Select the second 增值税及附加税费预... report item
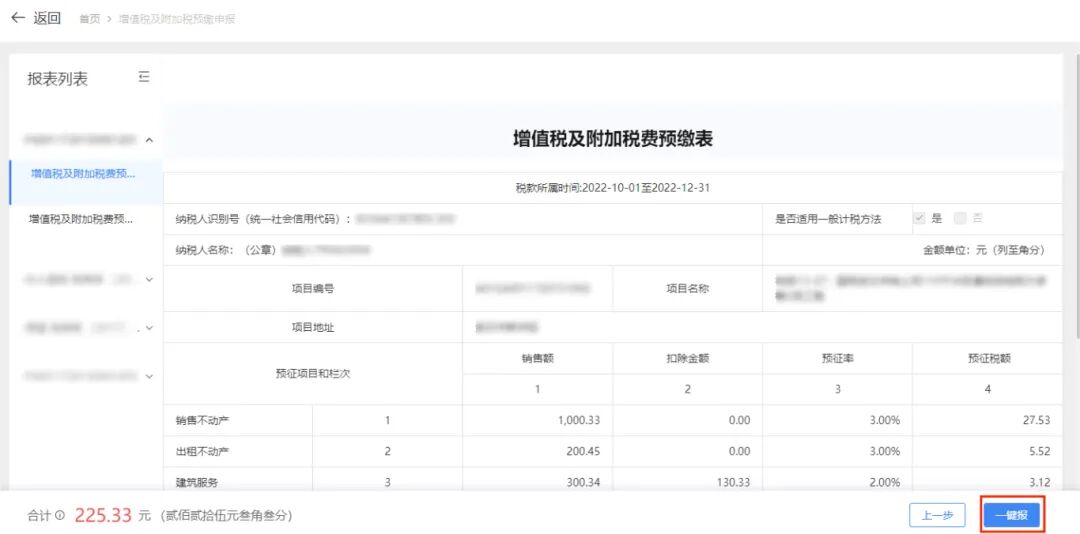 click(81, 219)
